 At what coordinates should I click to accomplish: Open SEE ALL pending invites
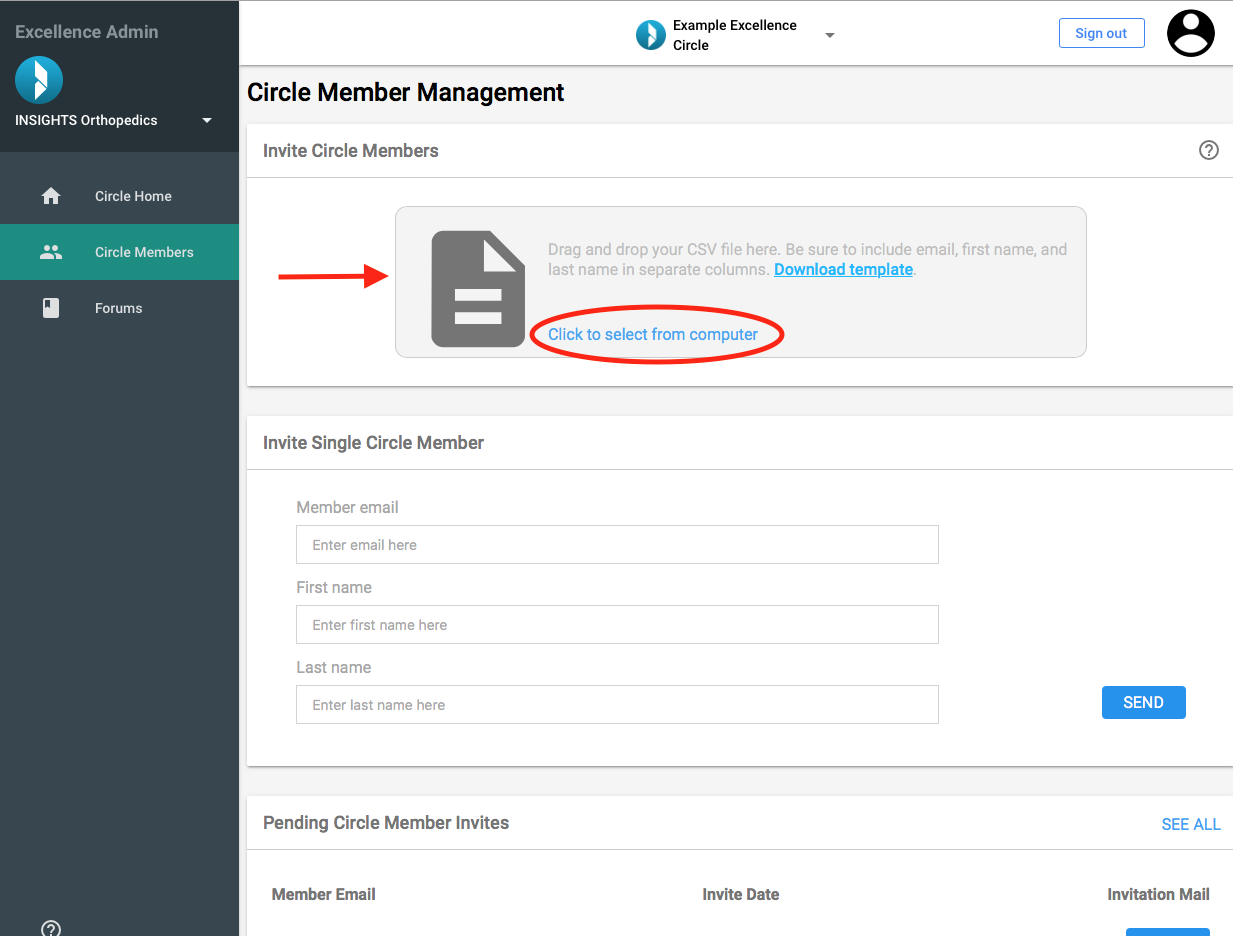pos(1191,824)
